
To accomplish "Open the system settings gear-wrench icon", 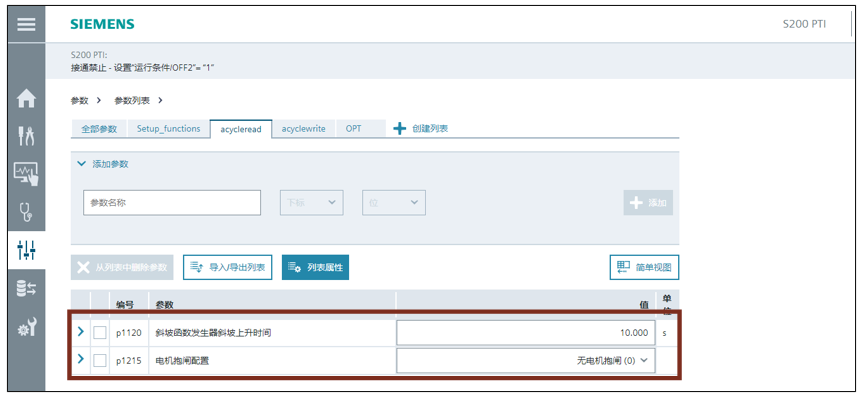I will click(26, 326).
